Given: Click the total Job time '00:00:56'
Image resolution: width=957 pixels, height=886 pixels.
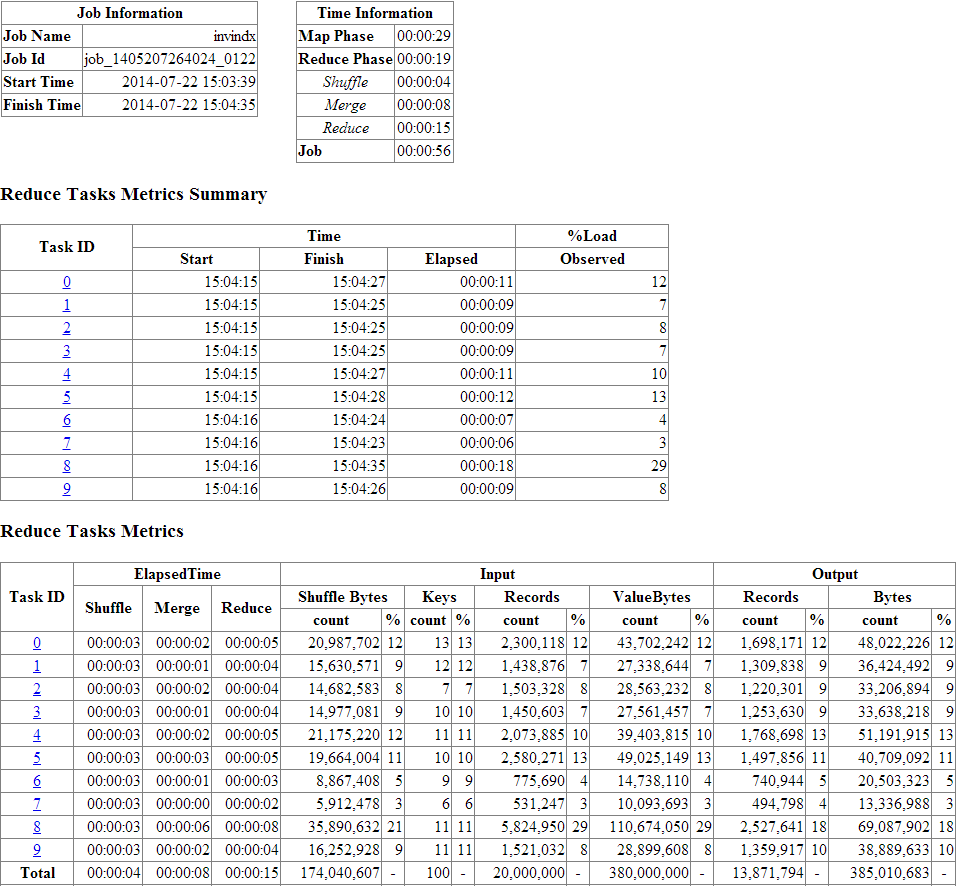Looking at the screenshot, I should tap(424, 151).
